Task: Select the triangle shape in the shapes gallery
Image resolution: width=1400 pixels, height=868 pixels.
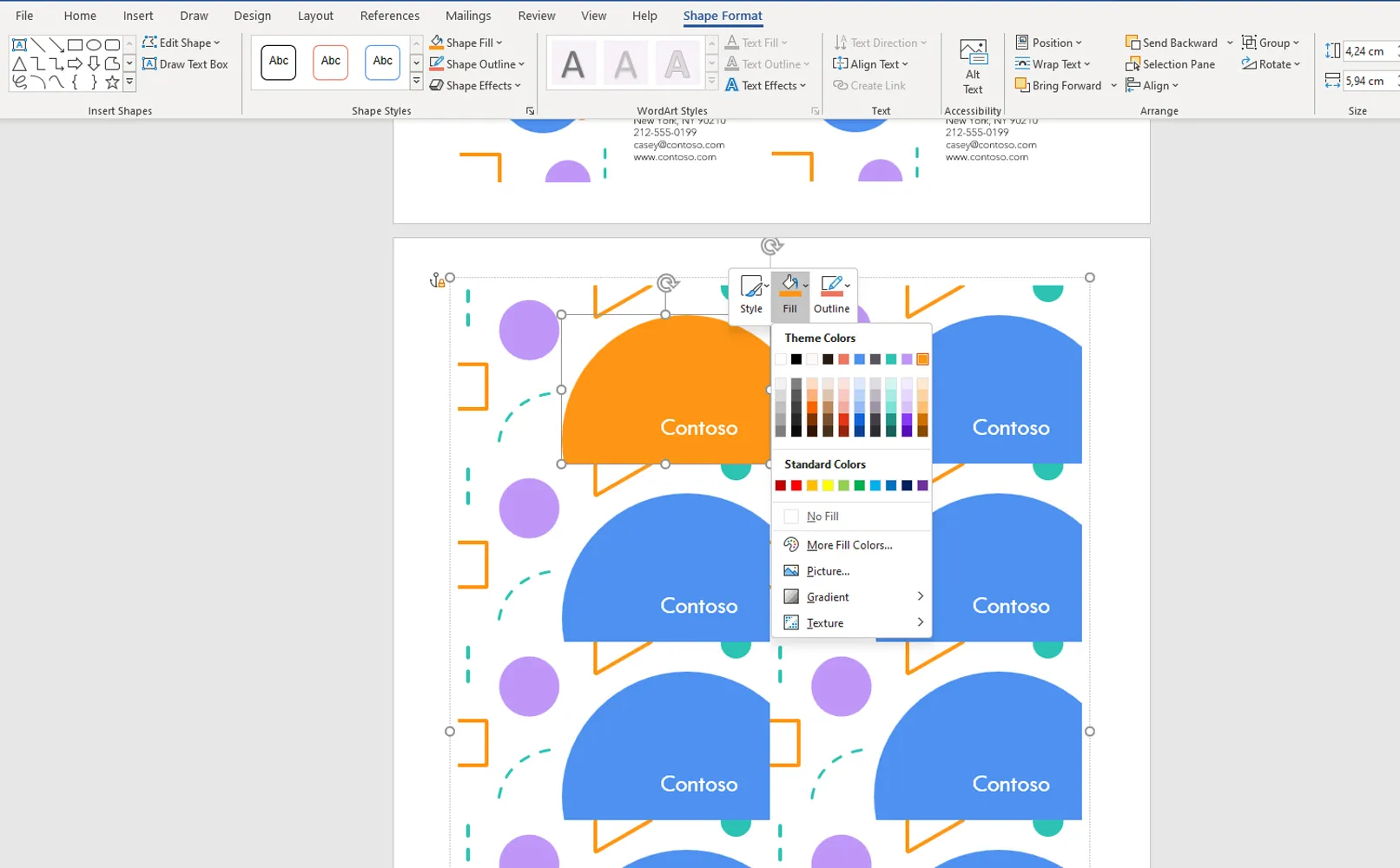Action: 19,63
